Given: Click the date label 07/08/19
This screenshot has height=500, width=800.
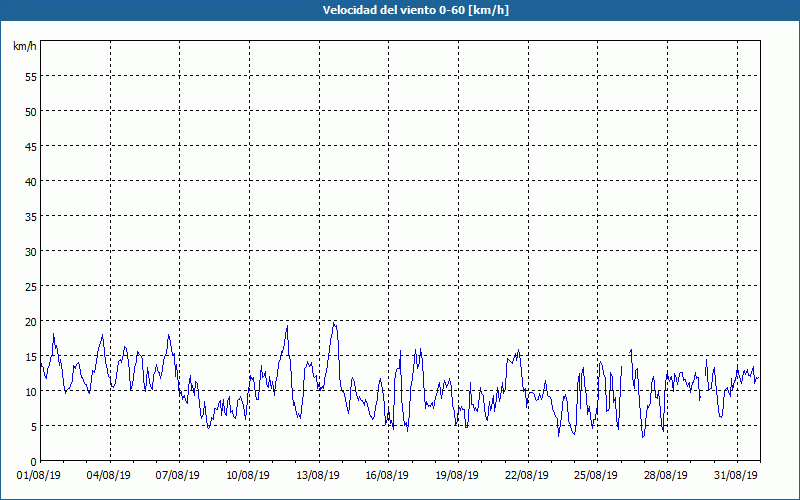Looking at the screenshot, I should tap(178, 476).
